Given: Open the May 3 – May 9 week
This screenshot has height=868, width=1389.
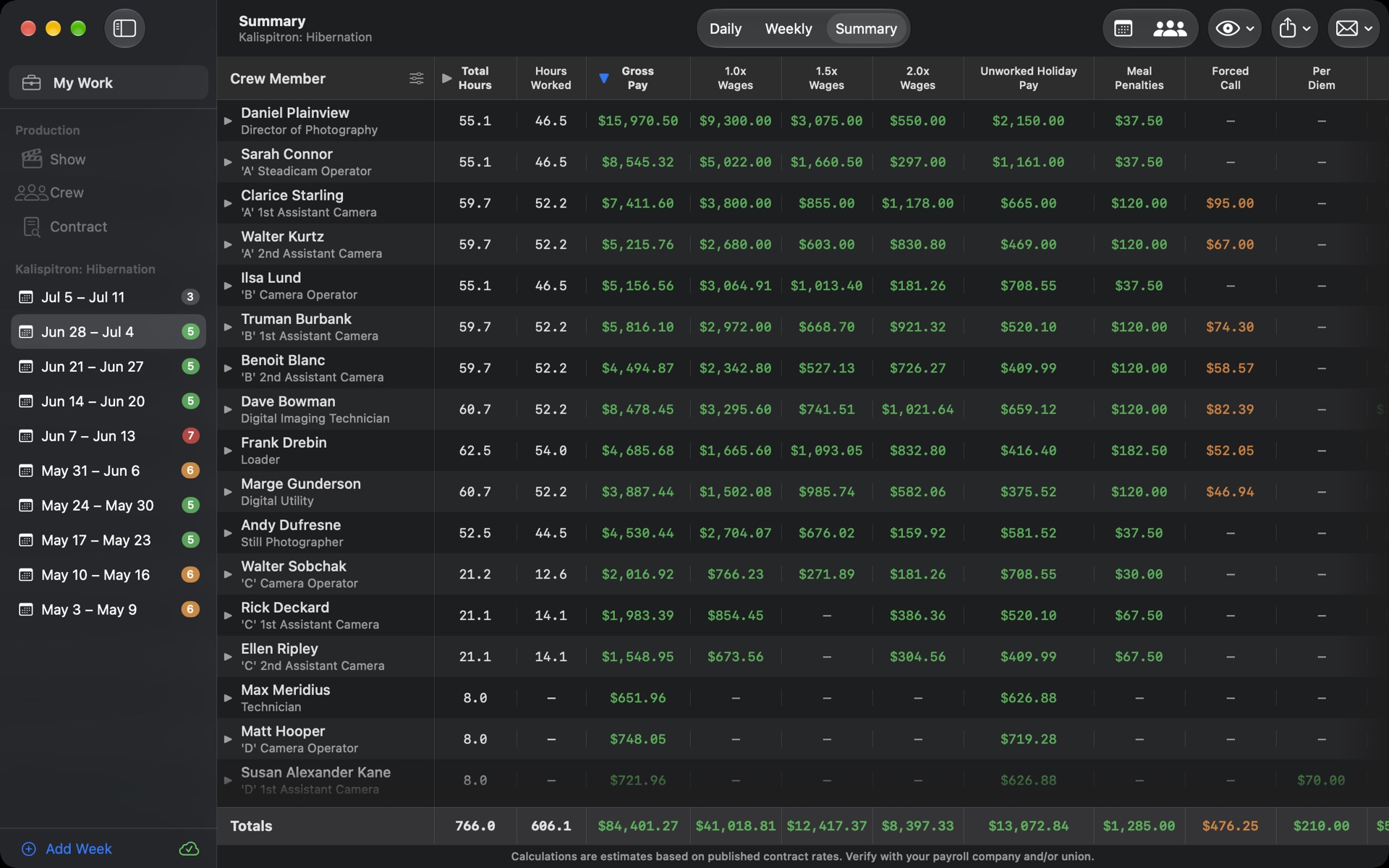Looking at the screenshot, I should coord(109,610).
